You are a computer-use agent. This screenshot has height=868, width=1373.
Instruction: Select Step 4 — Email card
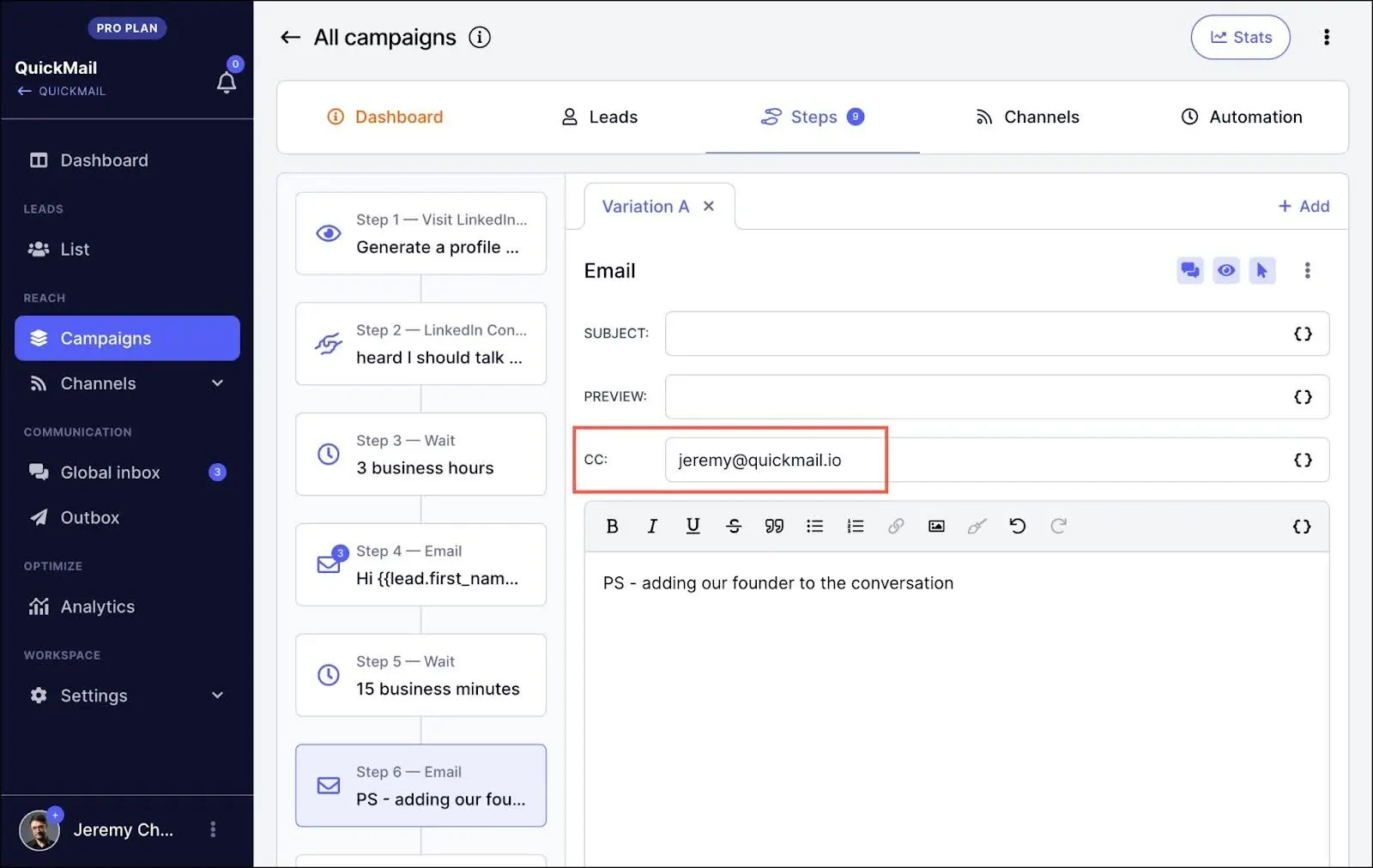tap(420, 564)
